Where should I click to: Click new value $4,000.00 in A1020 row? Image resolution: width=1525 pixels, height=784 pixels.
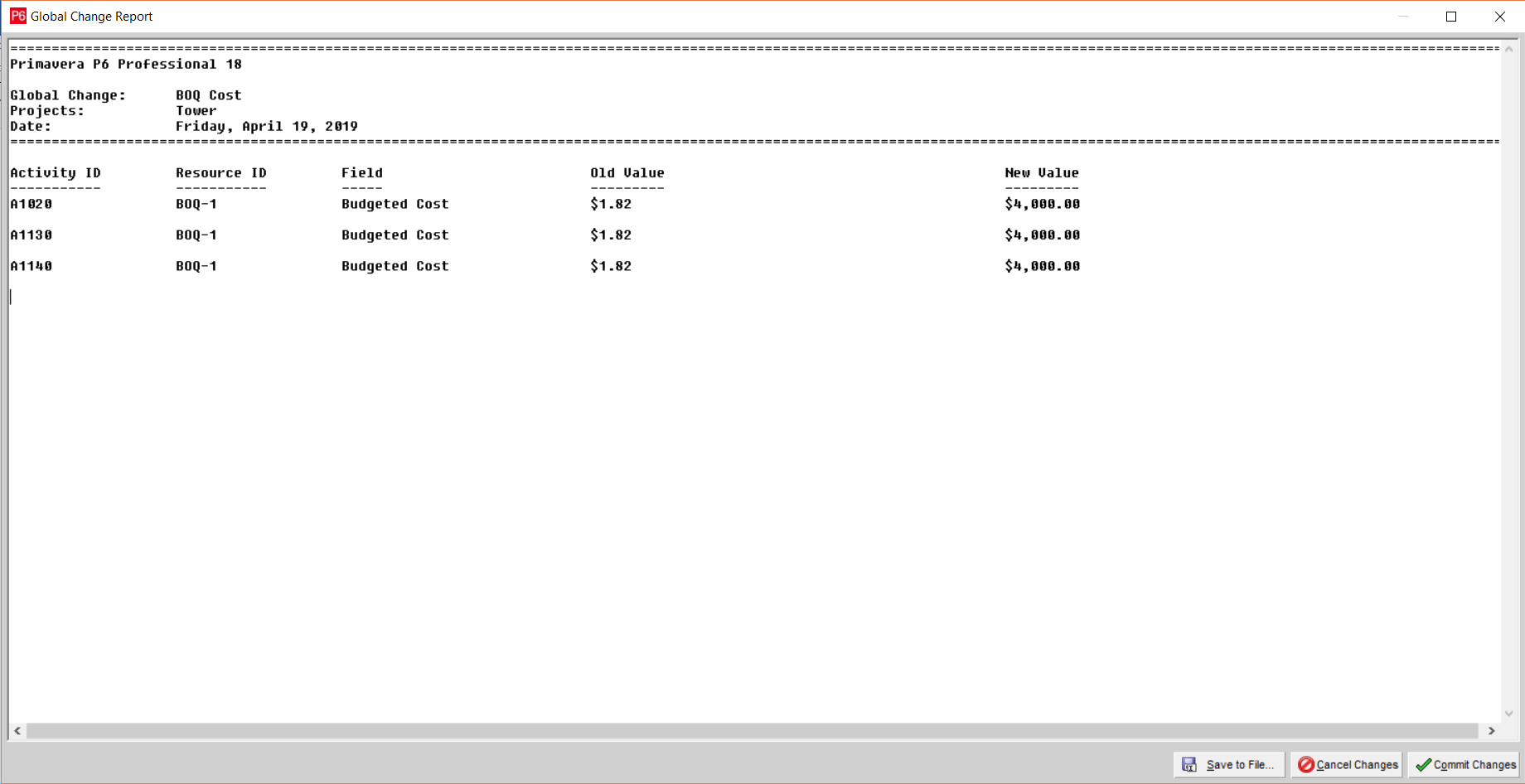(x=1043, y=204)
